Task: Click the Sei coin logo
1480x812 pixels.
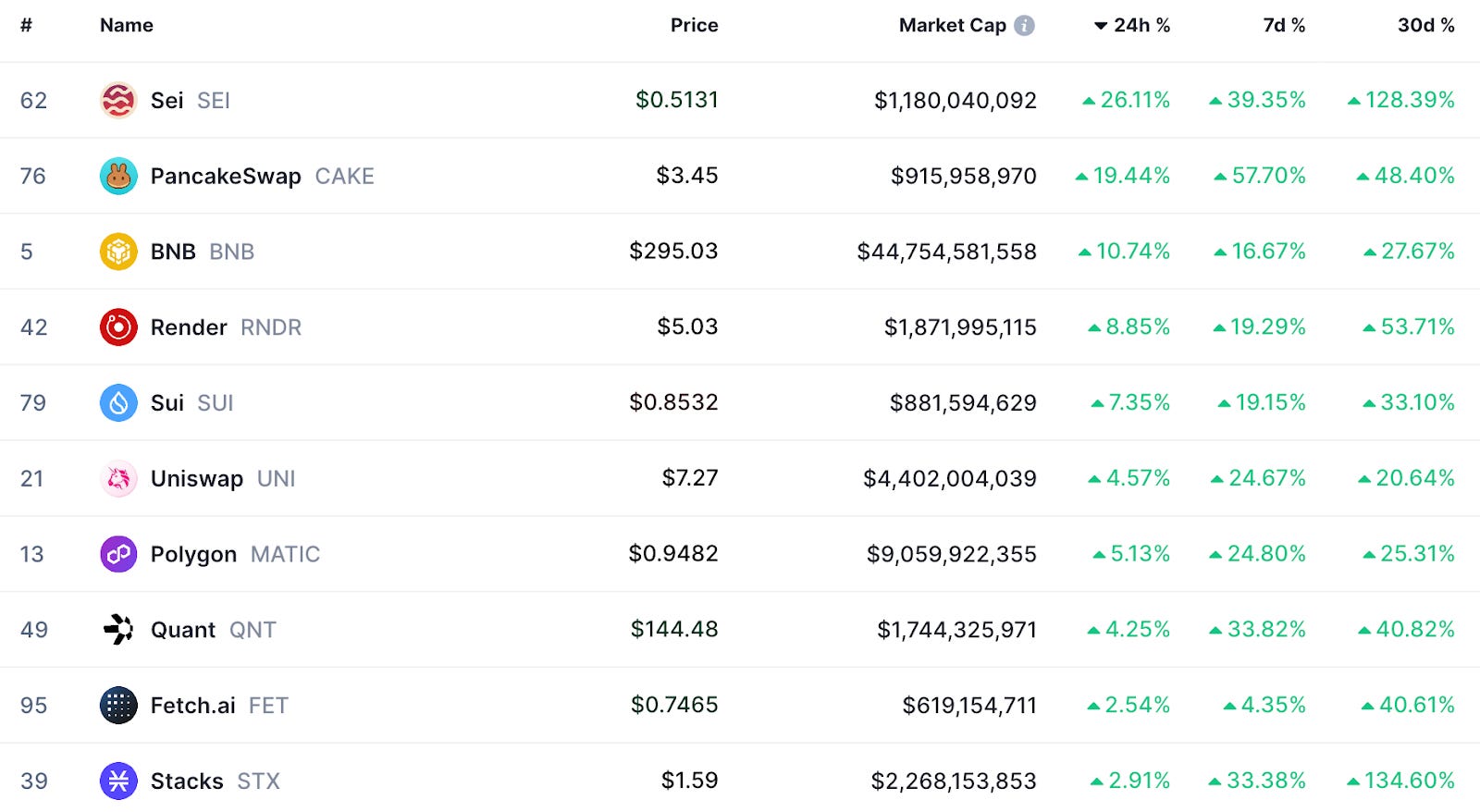Action: point(118,100)
